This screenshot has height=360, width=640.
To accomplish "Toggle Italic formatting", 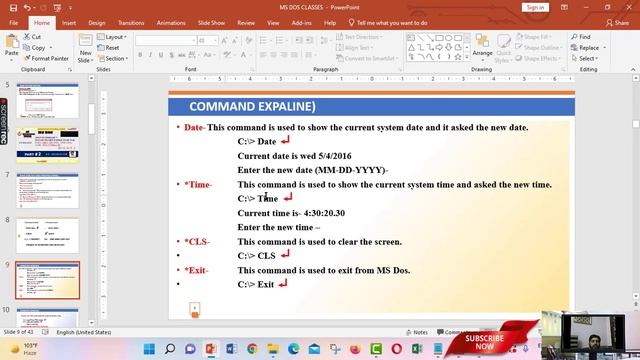I will [150, 55].
